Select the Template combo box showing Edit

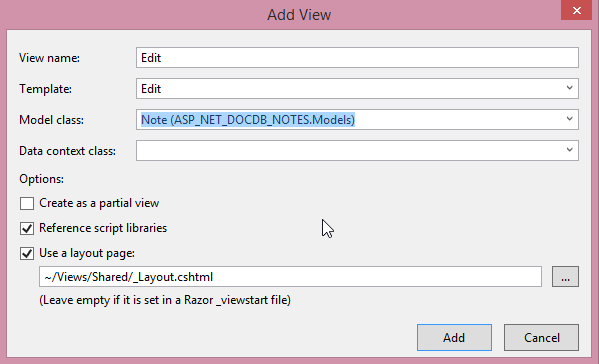click(x=357, y=89)
